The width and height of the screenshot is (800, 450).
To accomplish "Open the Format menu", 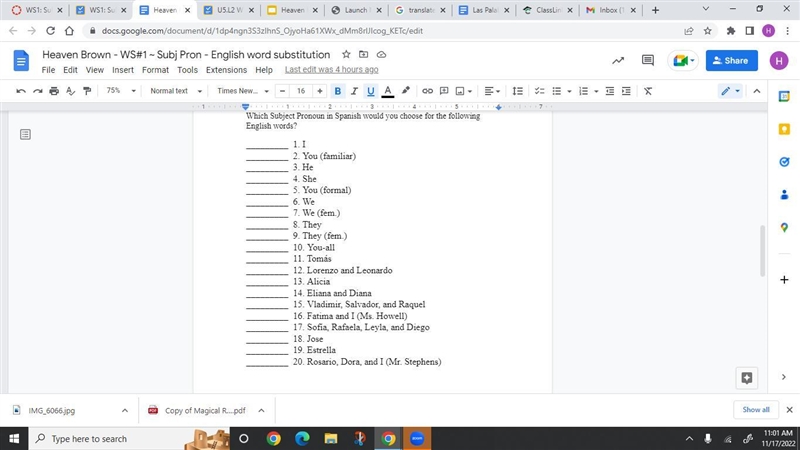I will click(x=155, y=70).
